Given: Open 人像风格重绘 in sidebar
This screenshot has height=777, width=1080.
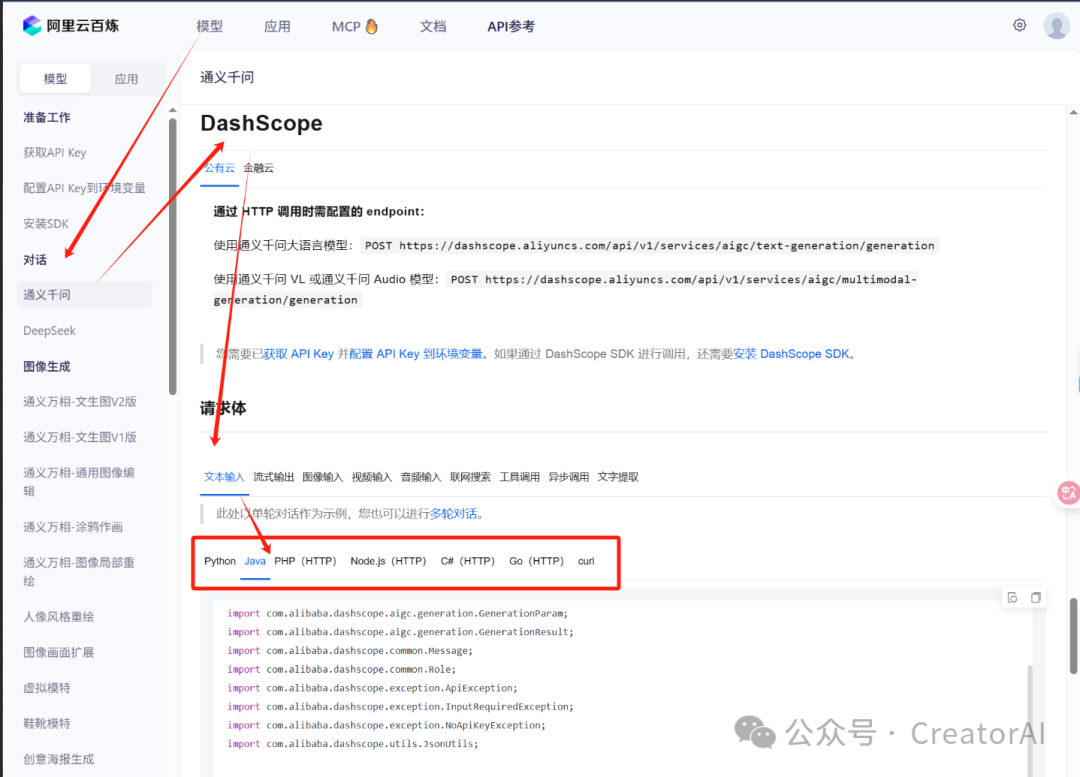Looking at the screenshot, I should coord(59,617).
